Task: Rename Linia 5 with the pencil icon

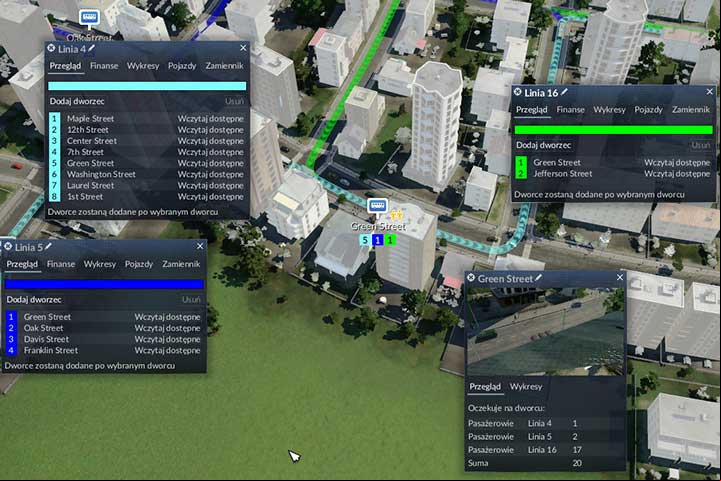Action: [x=48, y=246]
